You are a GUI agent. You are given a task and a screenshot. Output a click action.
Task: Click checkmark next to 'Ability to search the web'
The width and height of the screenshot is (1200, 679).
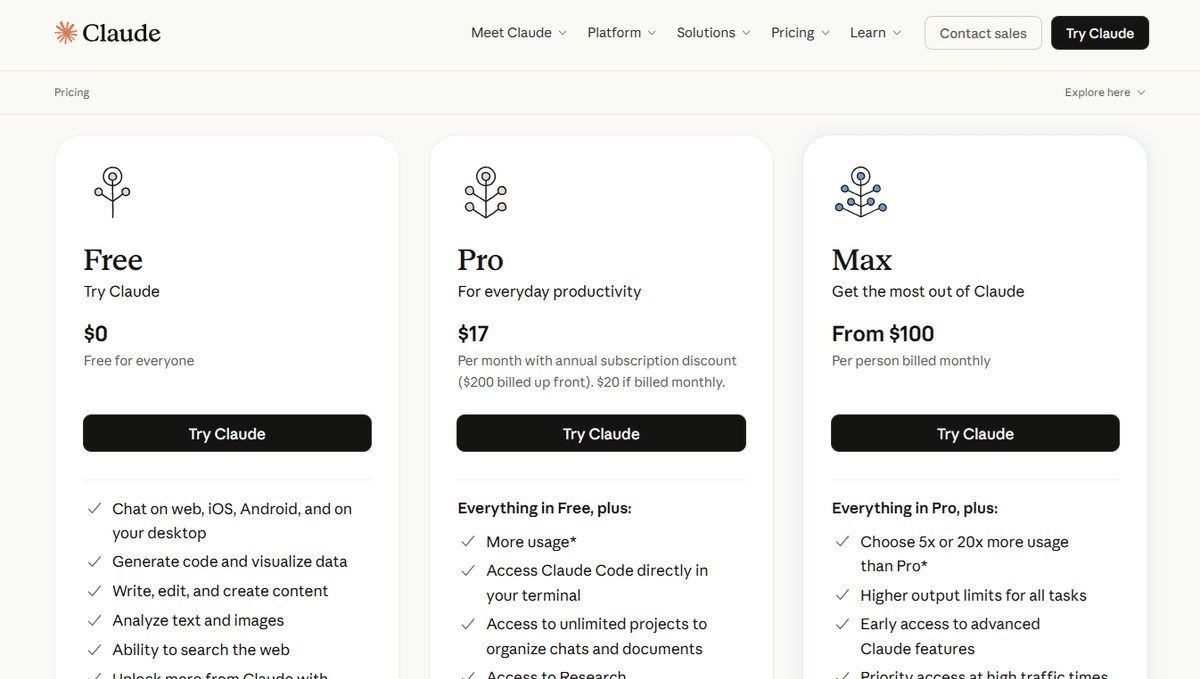click(x=94, y=650)
